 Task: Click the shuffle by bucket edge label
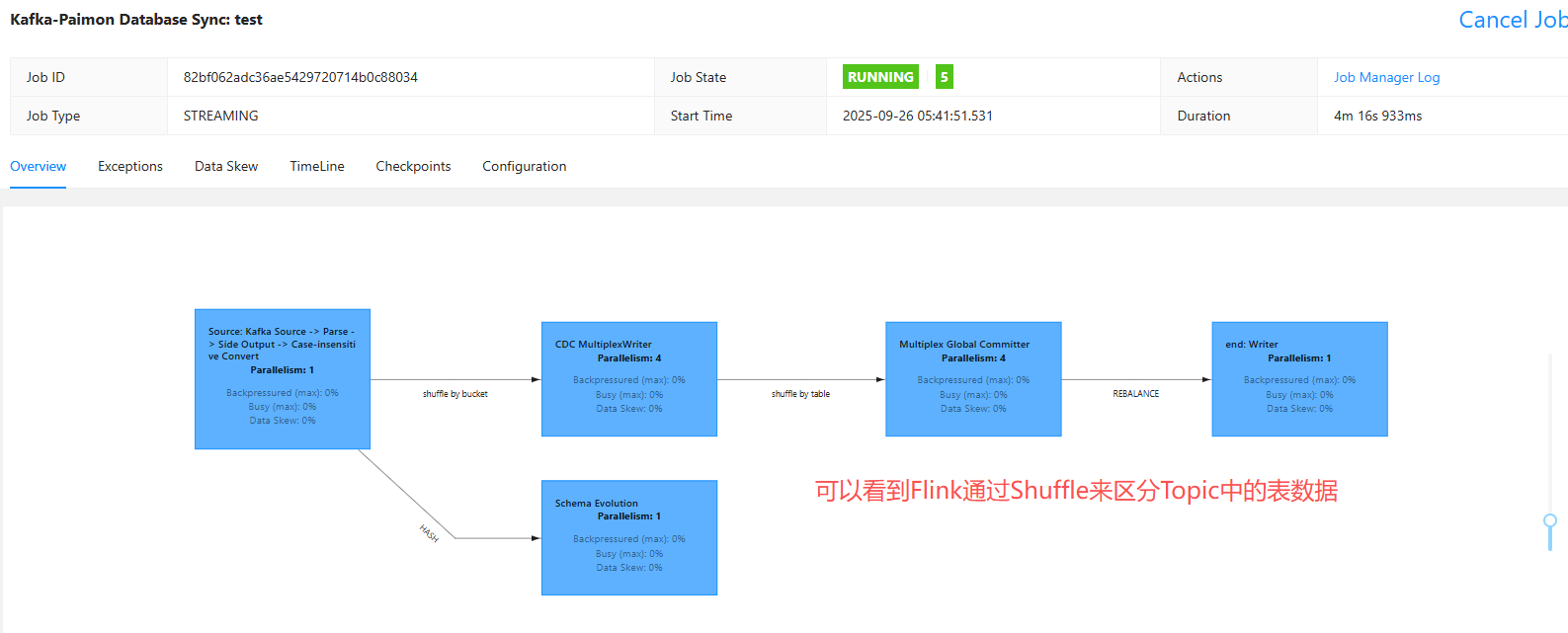pyautogui.click(x=455, y=394)
